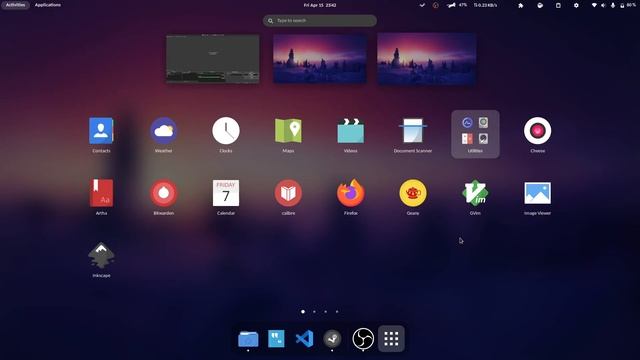640x360 pixels.
Task: Open Visual Studio Code from dock
Action: point(304,339)
